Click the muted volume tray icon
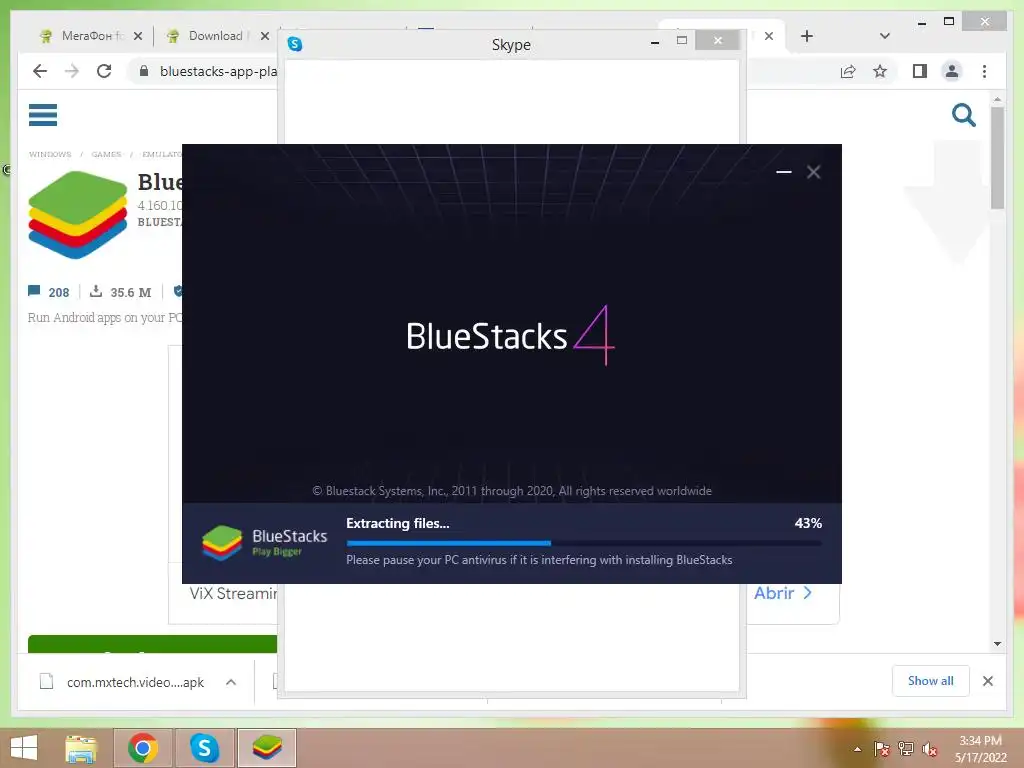 (x=930, y=749)
